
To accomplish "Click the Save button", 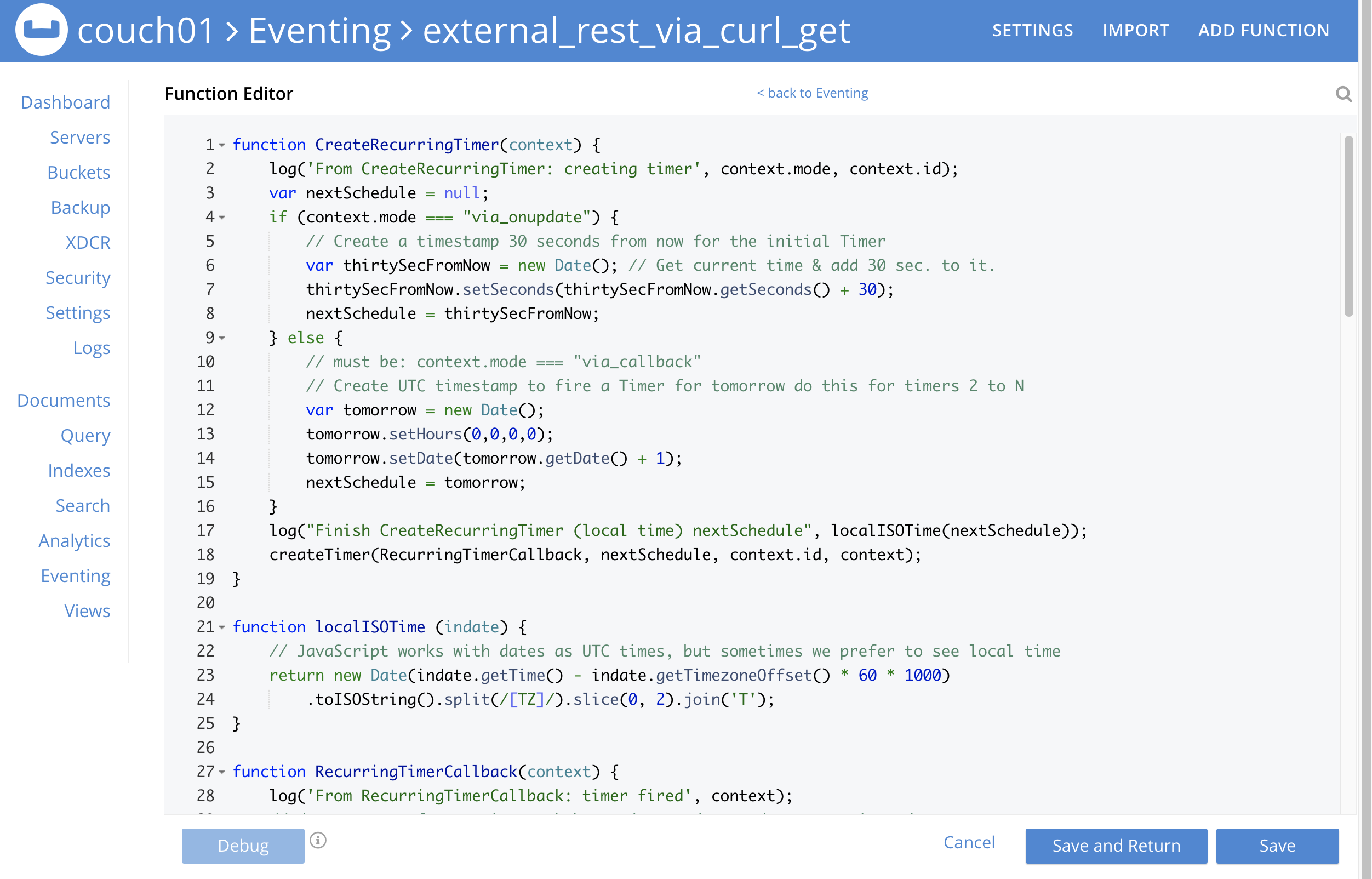I will 1278,846.
